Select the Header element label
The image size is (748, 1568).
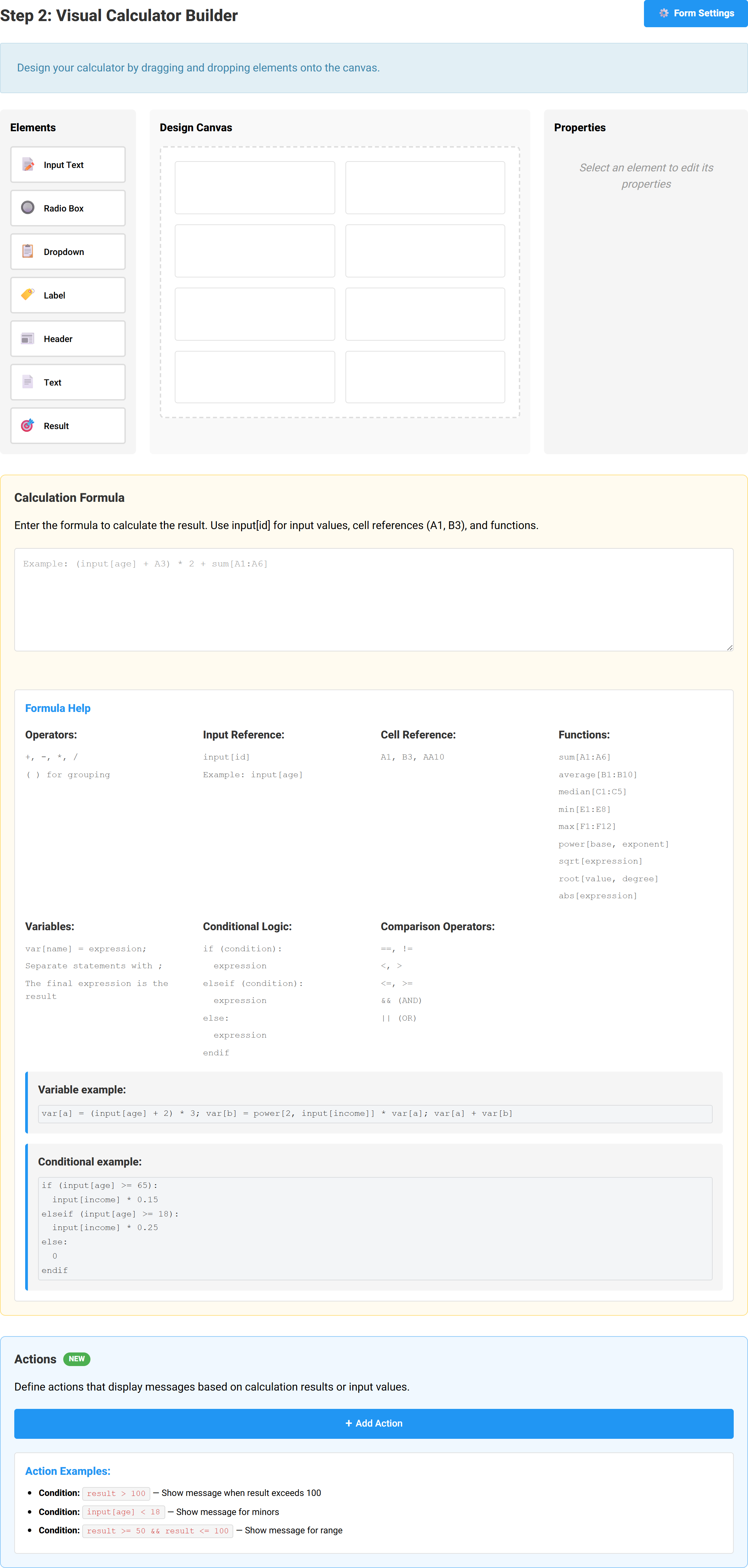click(x=58, y=339)
